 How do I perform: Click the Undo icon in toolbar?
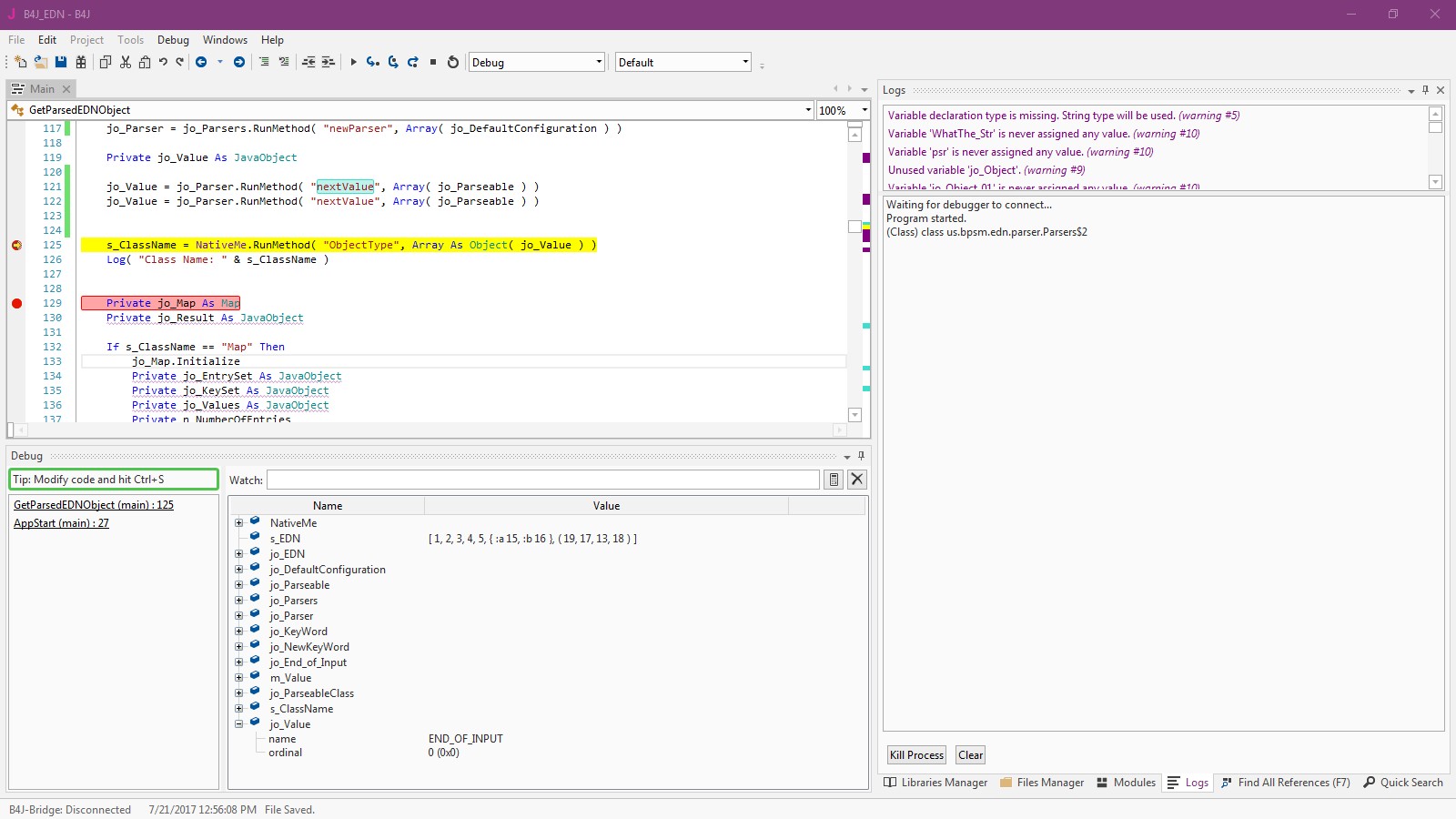(163, 62)
